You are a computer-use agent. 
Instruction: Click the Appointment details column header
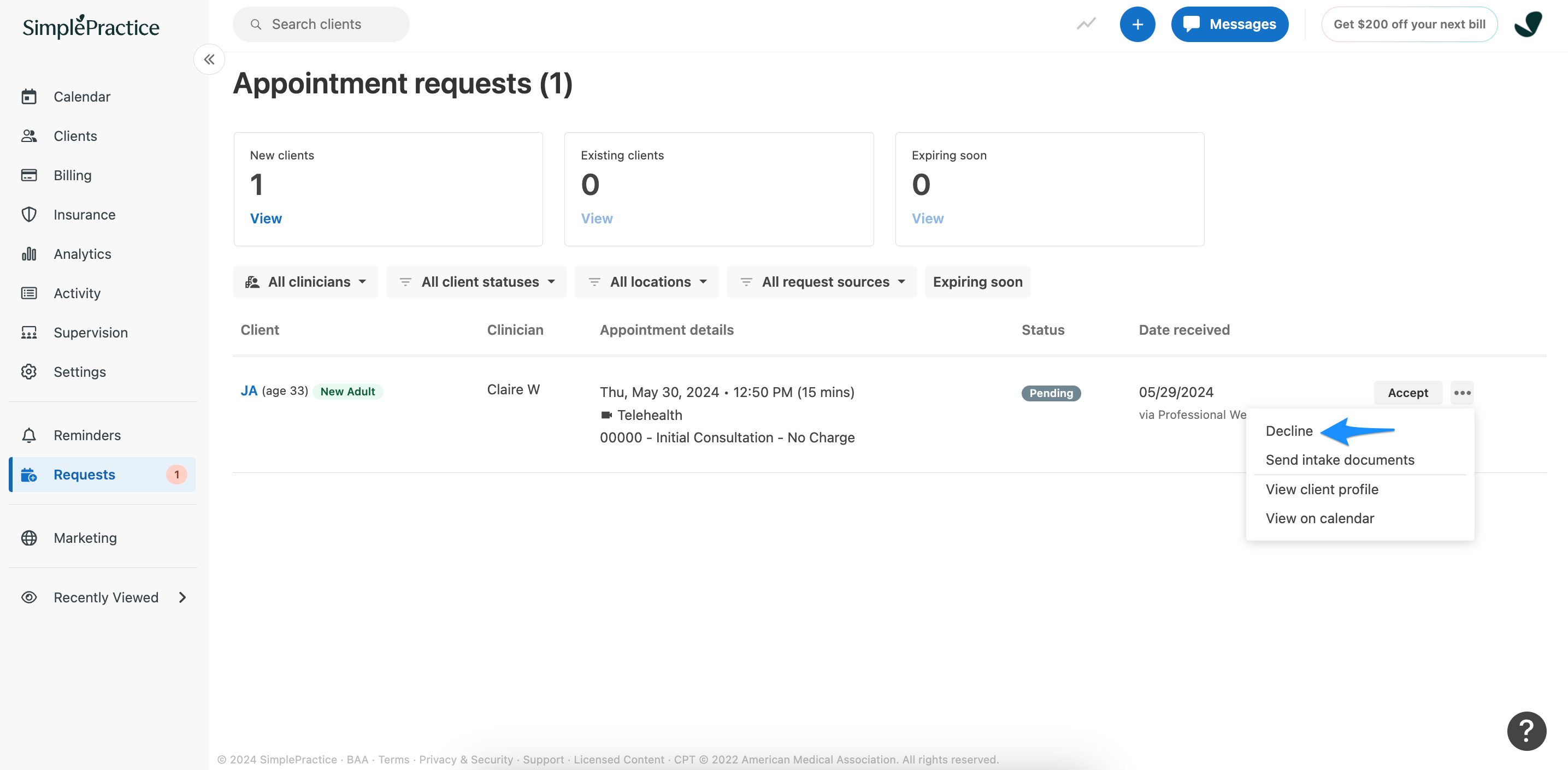[x=667, y=330]
